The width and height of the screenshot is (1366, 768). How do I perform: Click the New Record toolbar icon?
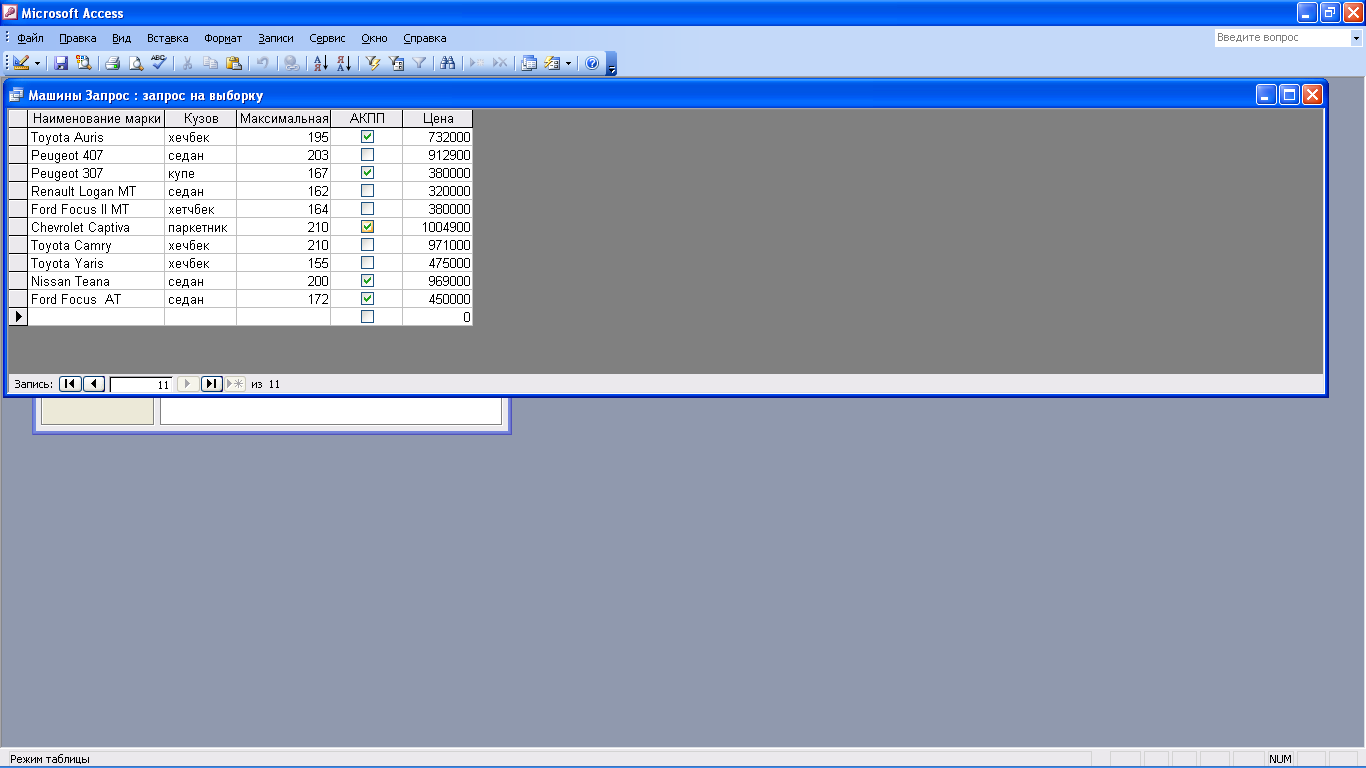tap(477, 63)
